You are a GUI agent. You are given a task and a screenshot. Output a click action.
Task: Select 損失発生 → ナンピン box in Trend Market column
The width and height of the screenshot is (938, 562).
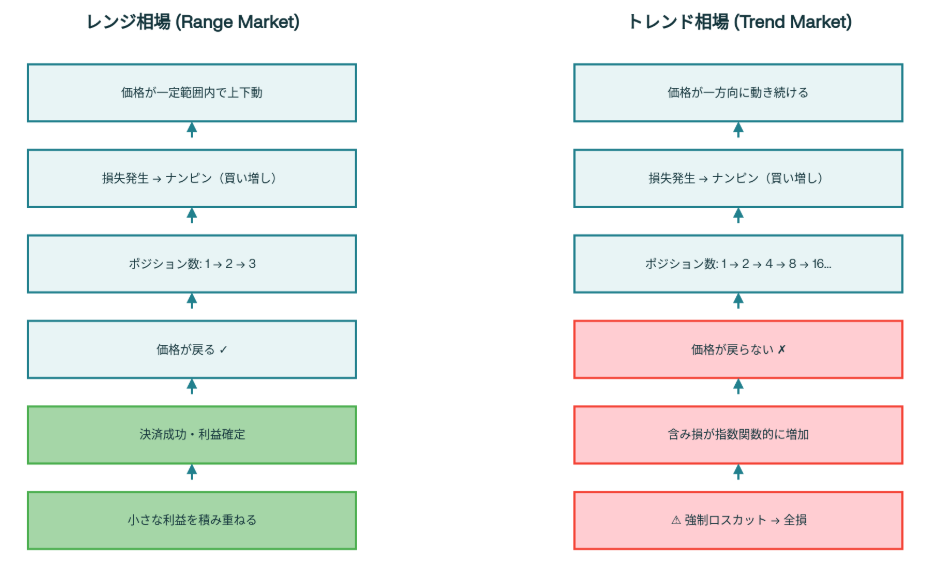[738, 178]
